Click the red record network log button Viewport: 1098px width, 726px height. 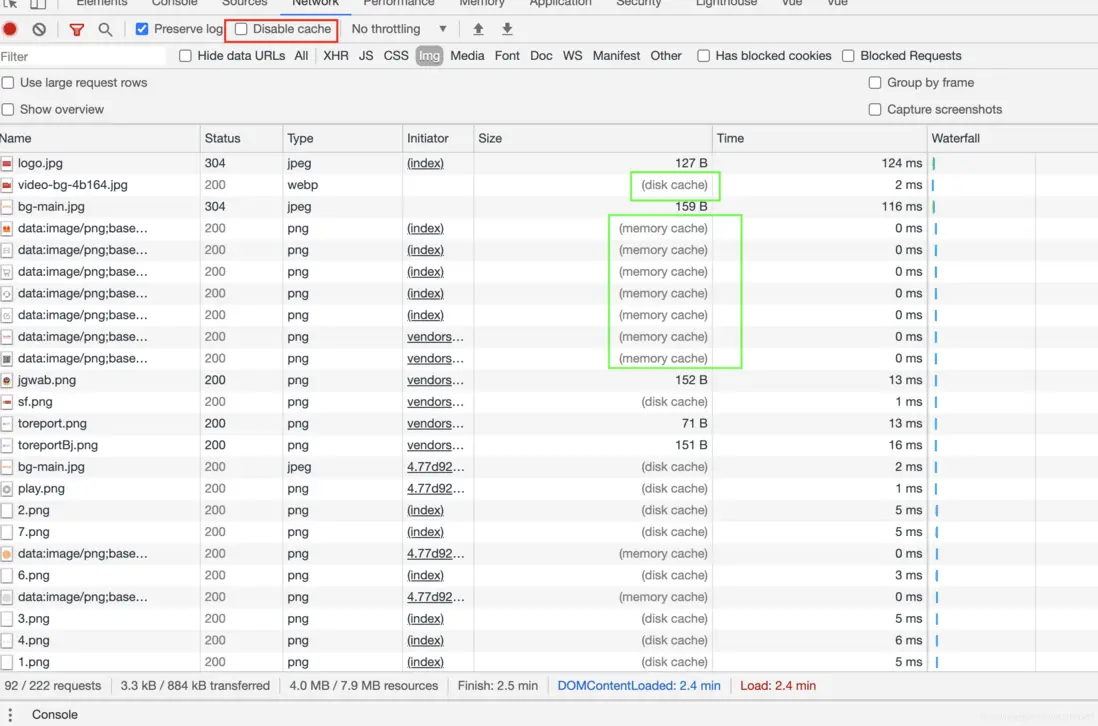click(11, 30)
